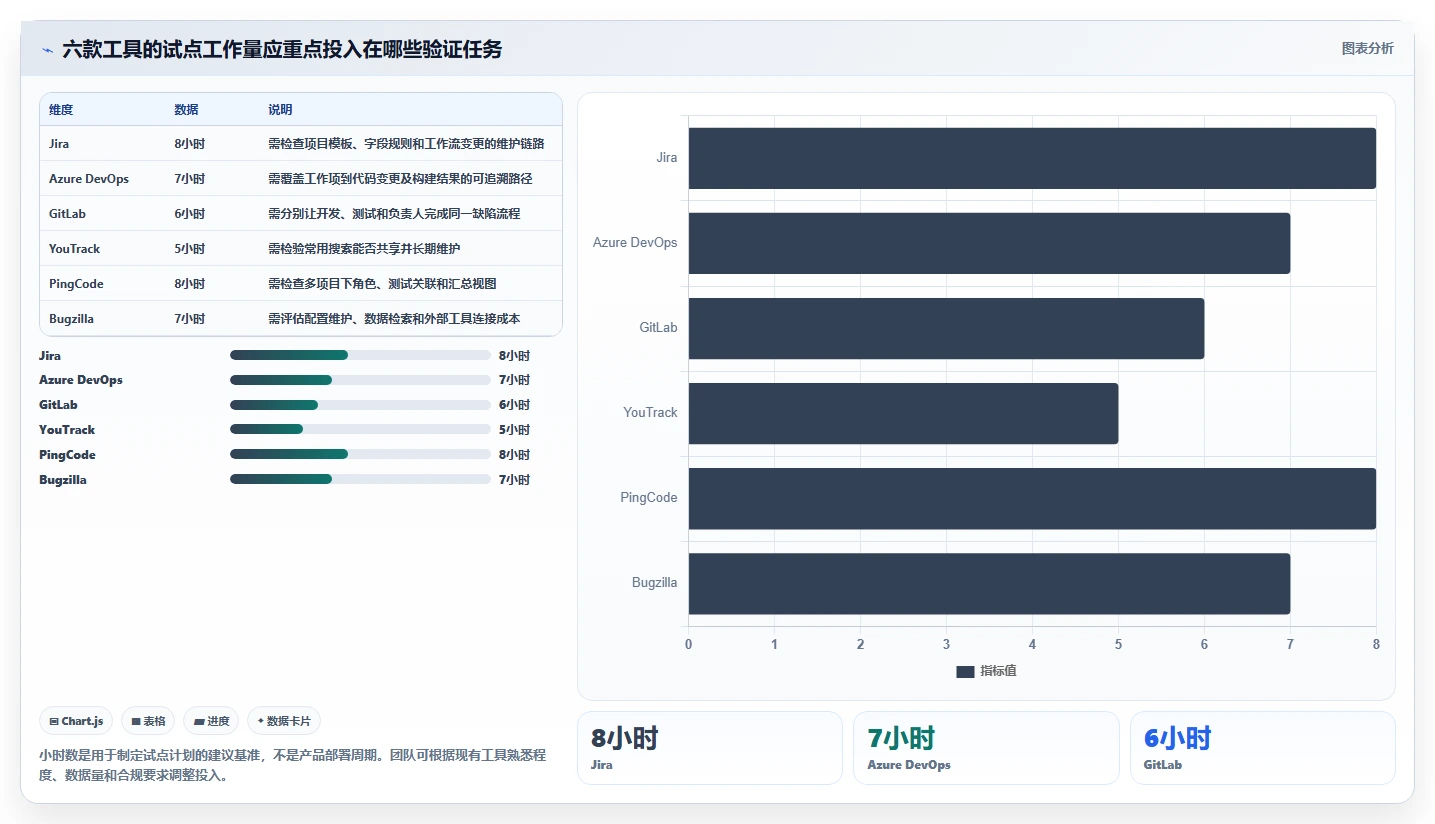Screen dimensions: 1435x824
Task: Click the 8 tick on the chart x-axis
Action: (x=1376, y=644)
